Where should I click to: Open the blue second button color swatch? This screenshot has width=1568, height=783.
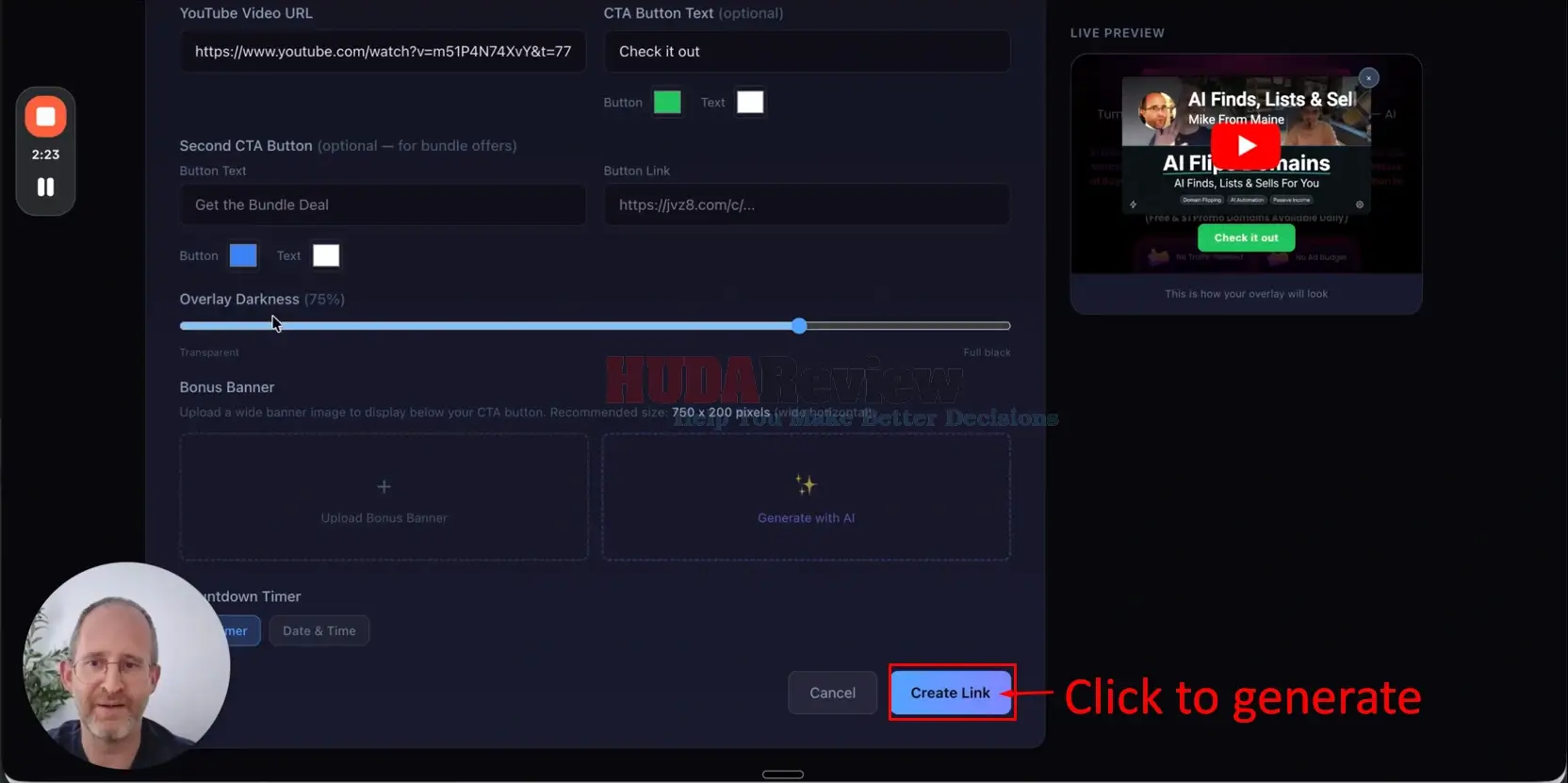pyautogui.click(x=243, y=255)
